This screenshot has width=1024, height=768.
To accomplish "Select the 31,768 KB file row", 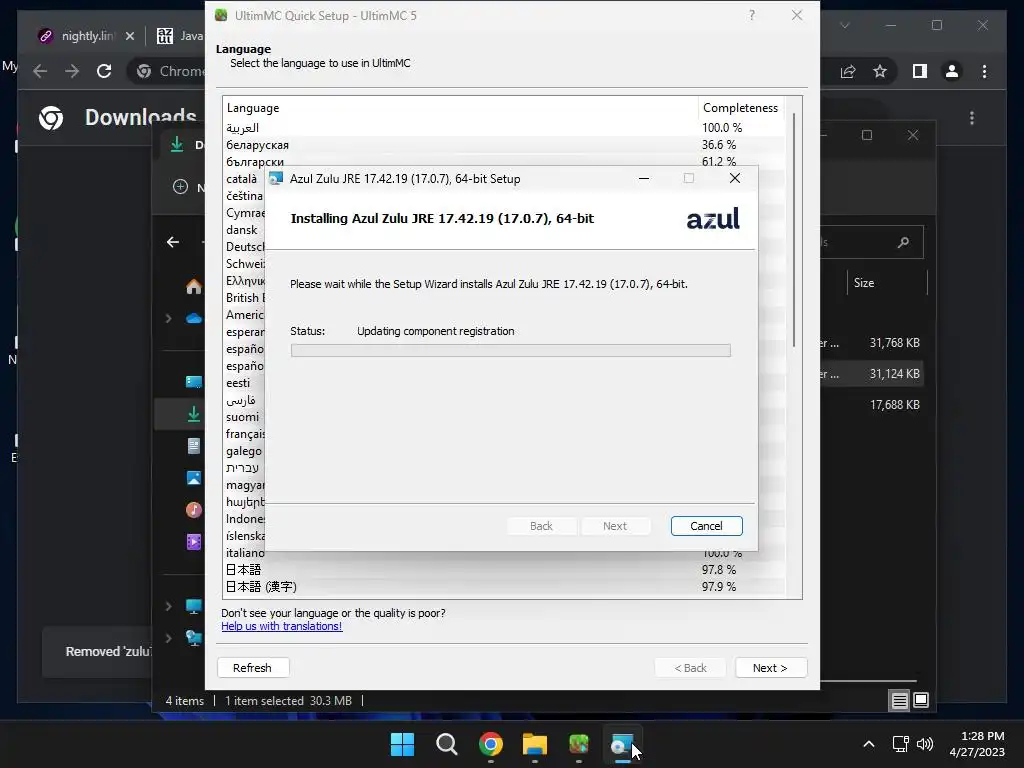I will point(872,343).
